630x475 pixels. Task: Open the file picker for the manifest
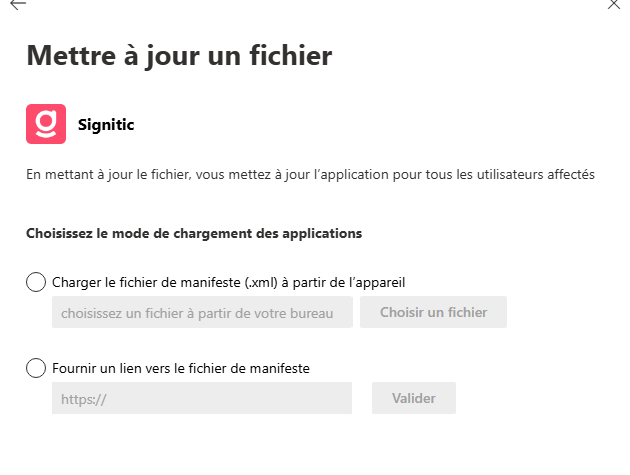click(x=434, y=312)
